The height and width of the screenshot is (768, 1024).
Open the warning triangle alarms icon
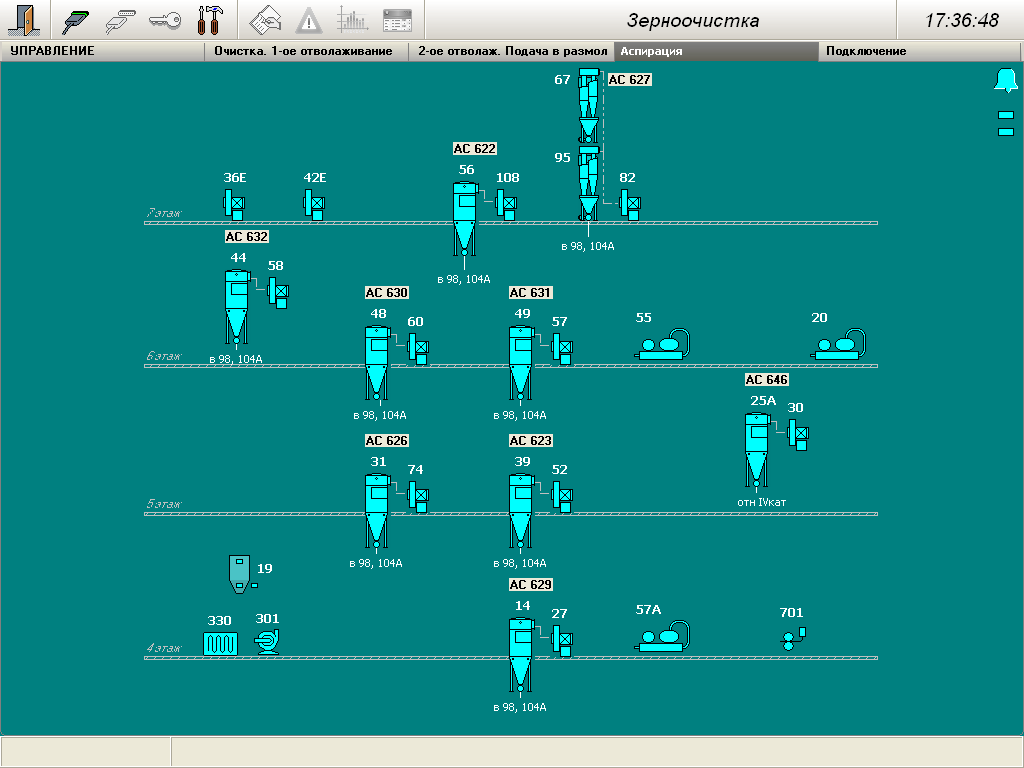coord(309,20)
